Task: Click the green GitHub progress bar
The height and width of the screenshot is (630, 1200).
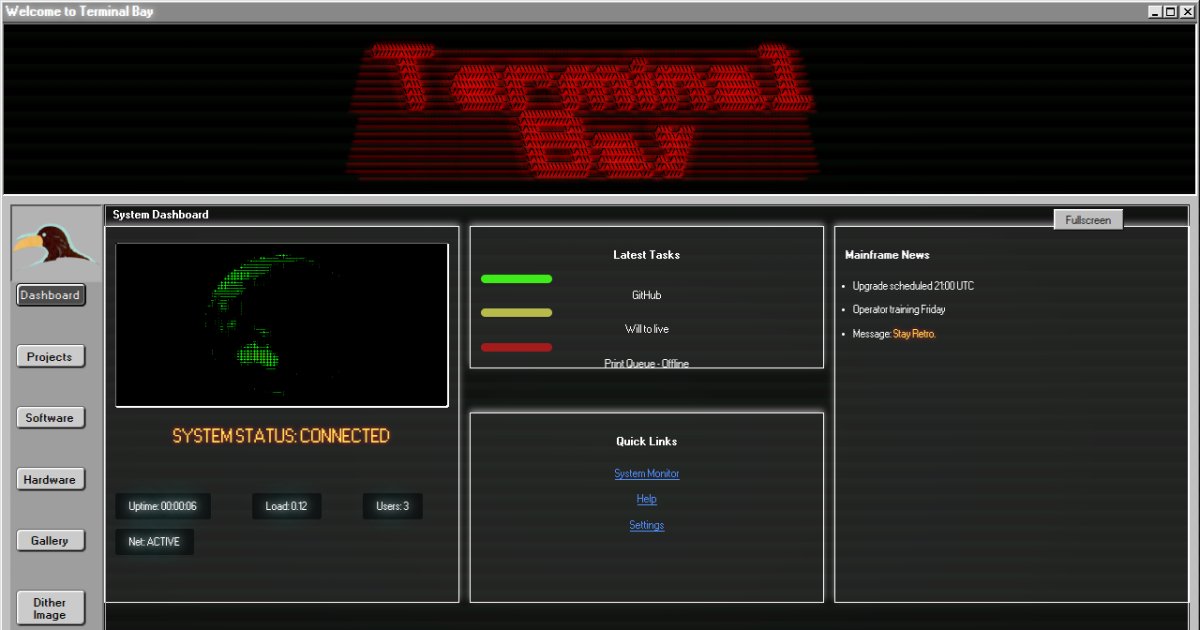Action: (516, 279)
